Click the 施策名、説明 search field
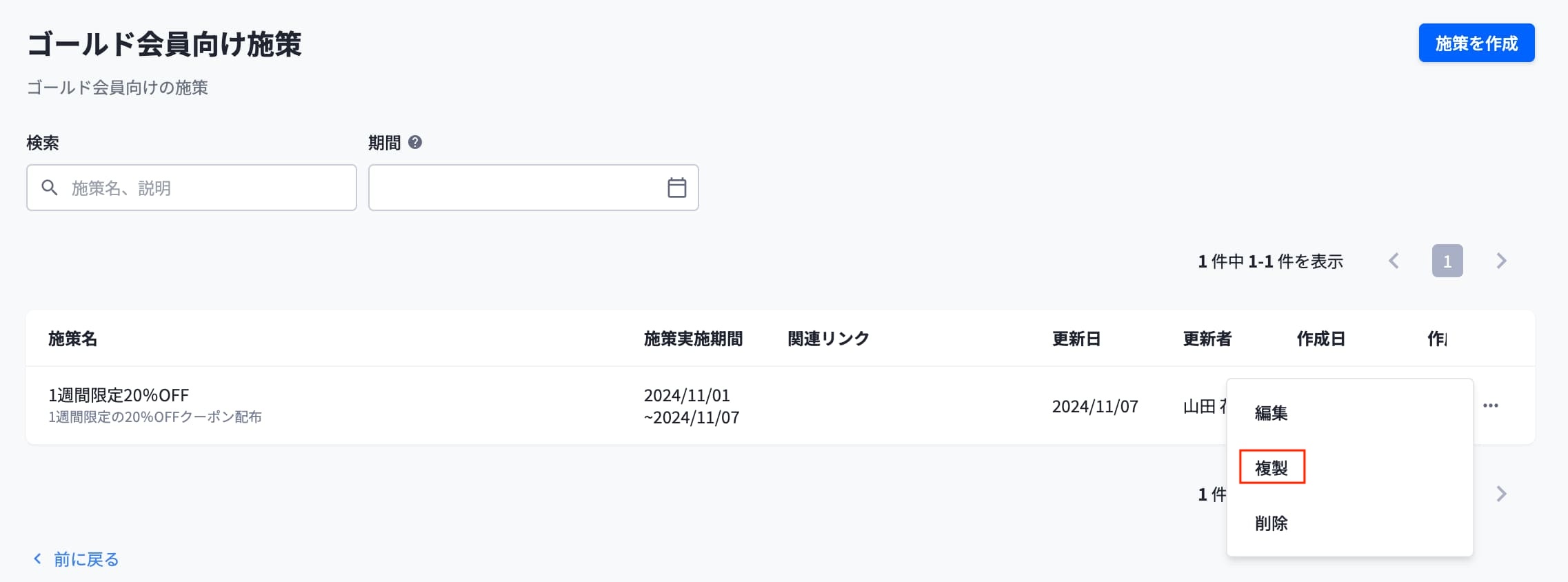This screenshot has width=1568, height=582. pyautogui.click(x=192, y=188)
